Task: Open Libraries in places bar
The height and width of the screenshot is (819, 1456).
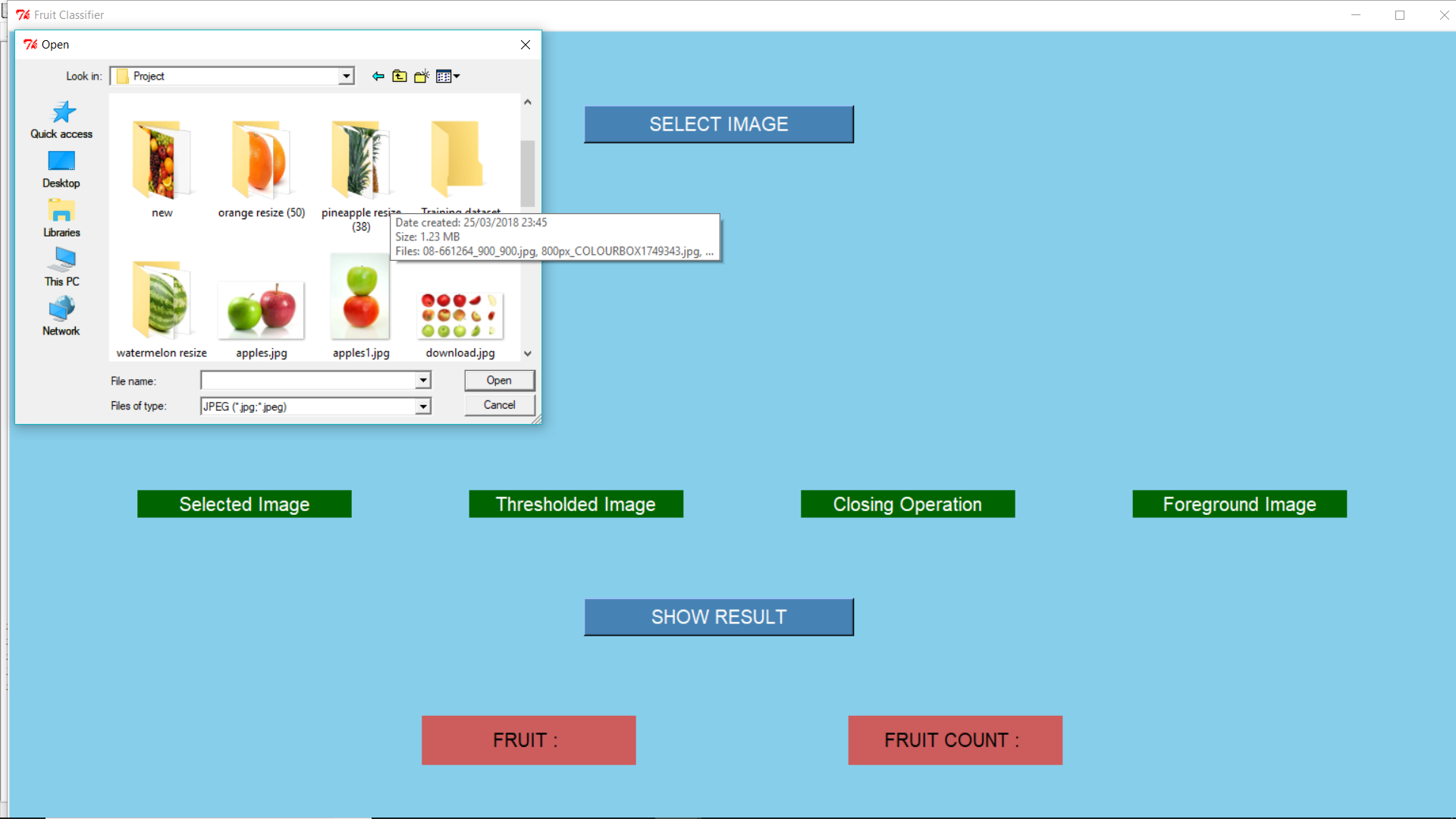Action: click(x=61, y=218)
